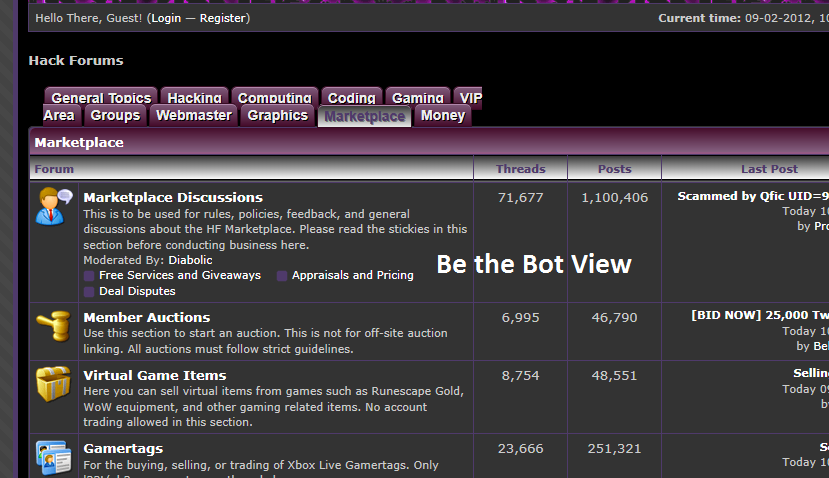
Task: Click thread count 23,666
Action: tap(521, 449)
